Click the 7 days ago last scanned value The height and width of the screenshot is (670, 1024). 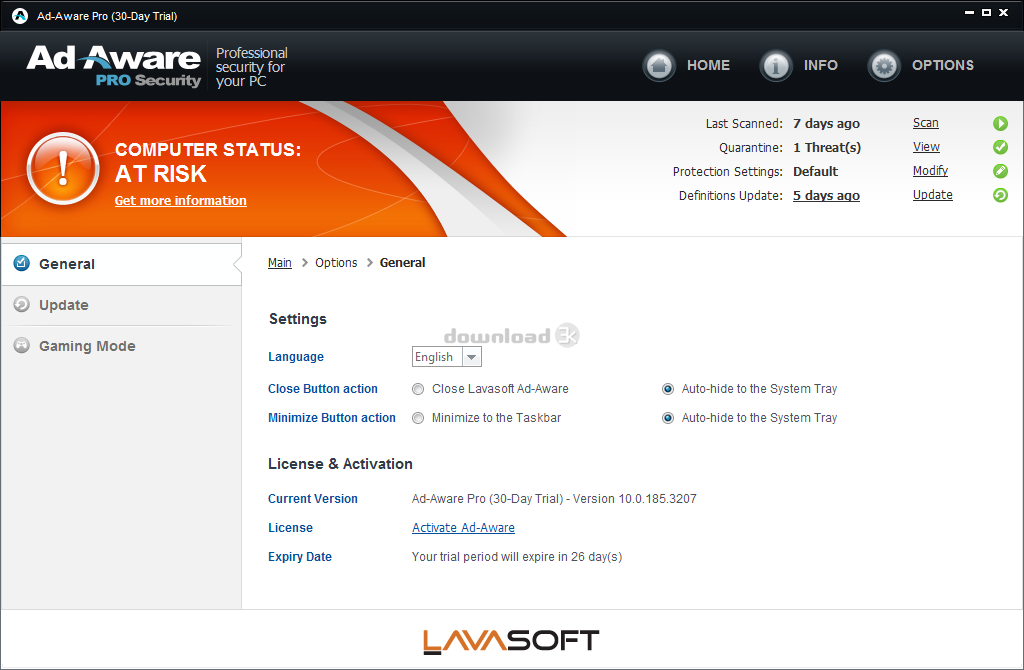(x=826, y=123)
